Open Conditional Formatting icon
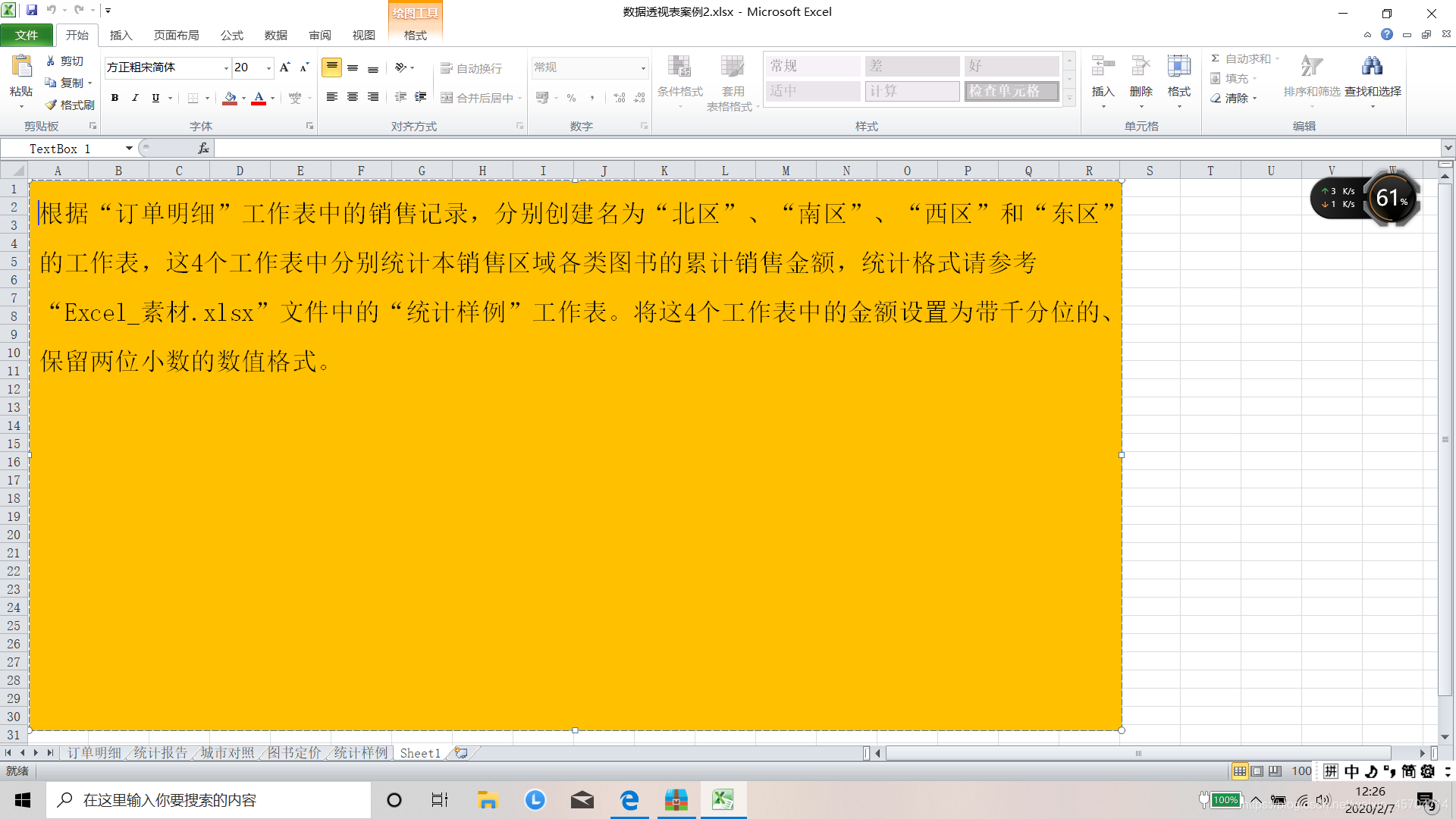 point(679,67)
